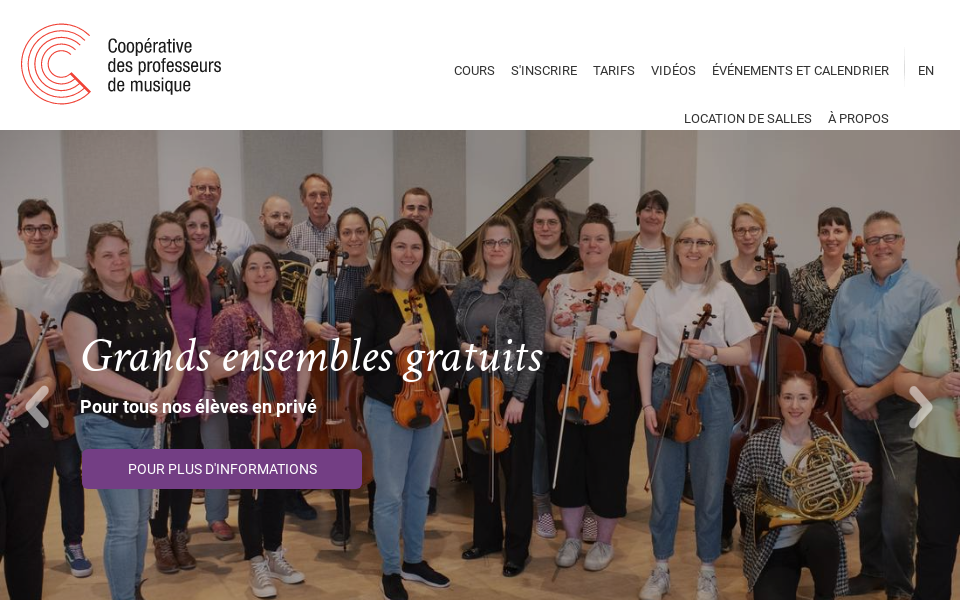The width and height of the screenshot is (960, 600).
Task: Click Coopérative des professeurs de musique text
Action: point(164,65)
